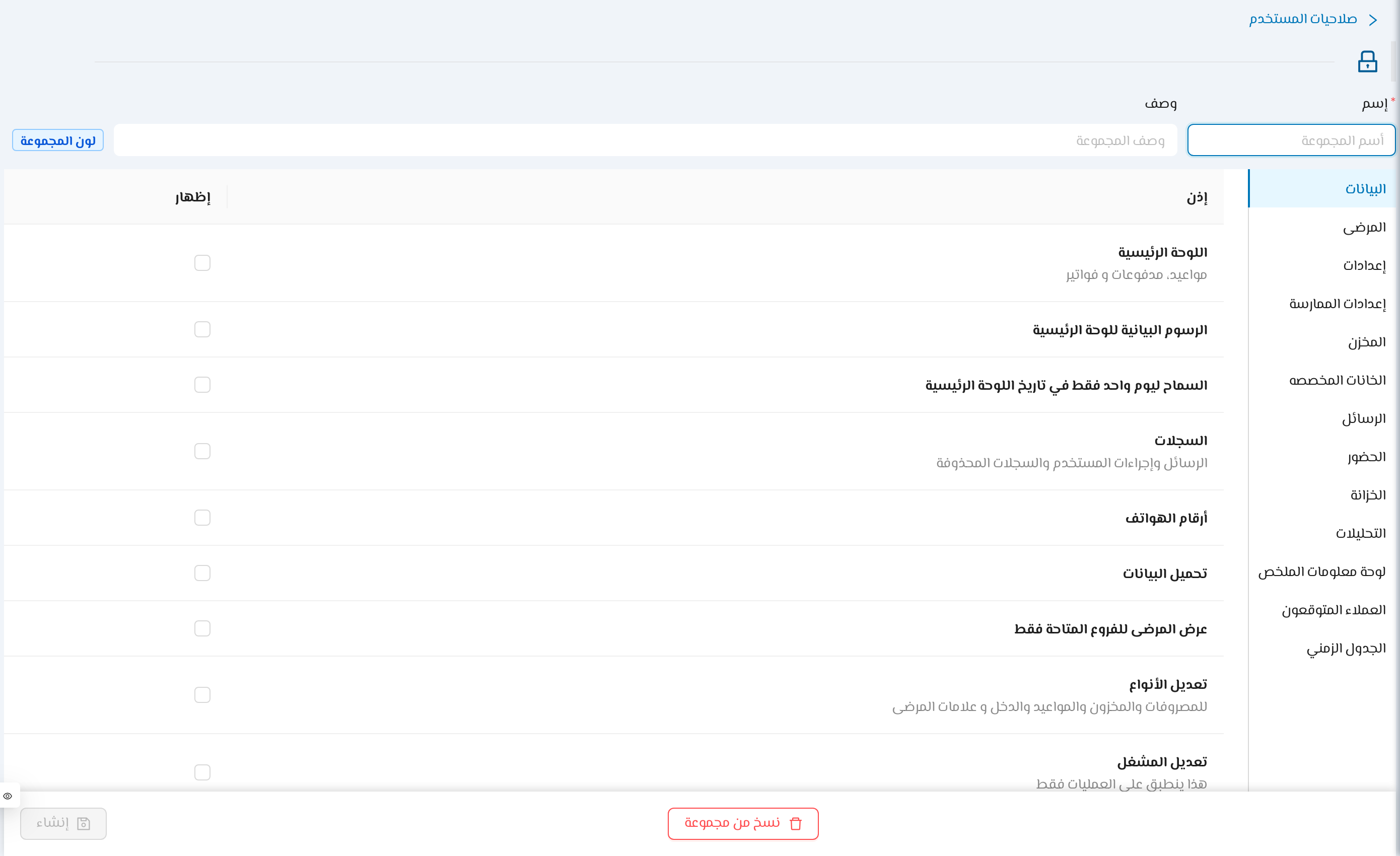
Task: Click the هذا ينطبق على العمليات فقط text
Action: tap(1122, 784)
